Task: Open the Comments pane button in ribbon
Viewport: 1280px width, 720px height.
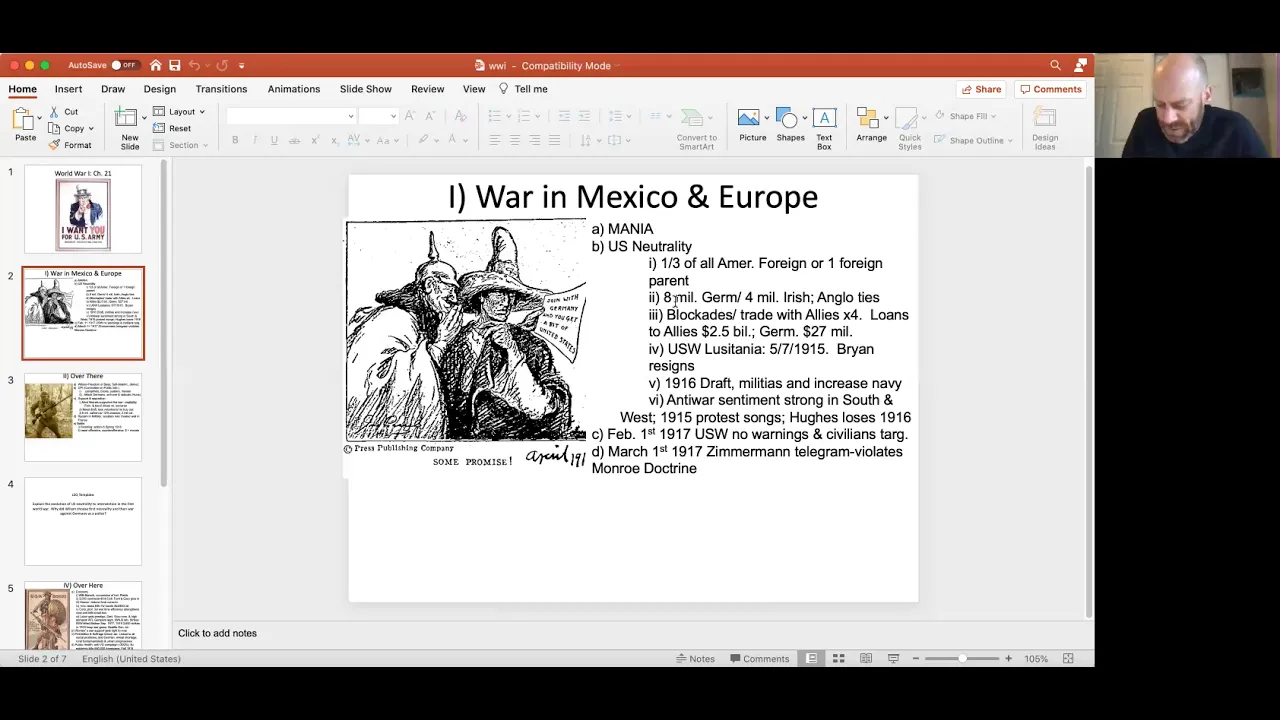Action: (1051, 89)
